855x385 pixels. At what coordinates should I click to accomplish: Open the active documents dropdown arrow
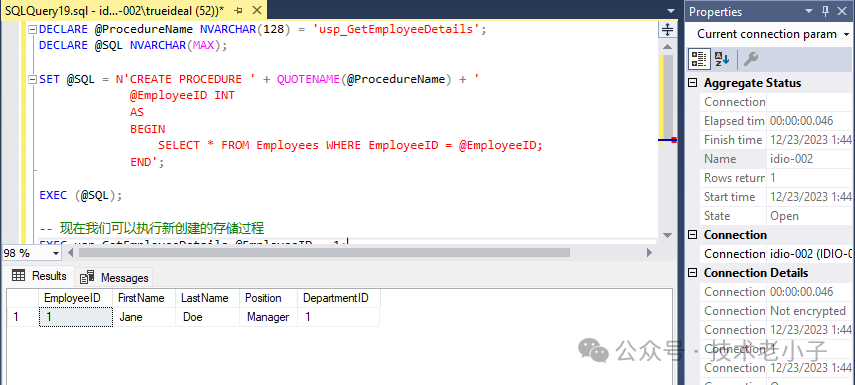coord(670,11)
